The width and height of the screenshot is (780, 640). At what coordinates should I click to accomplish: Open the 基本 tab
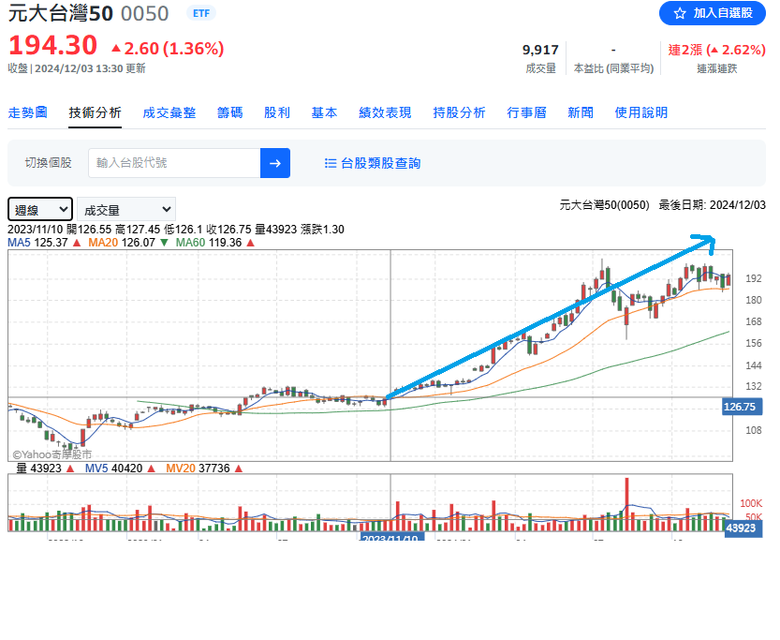coord(324,113)
